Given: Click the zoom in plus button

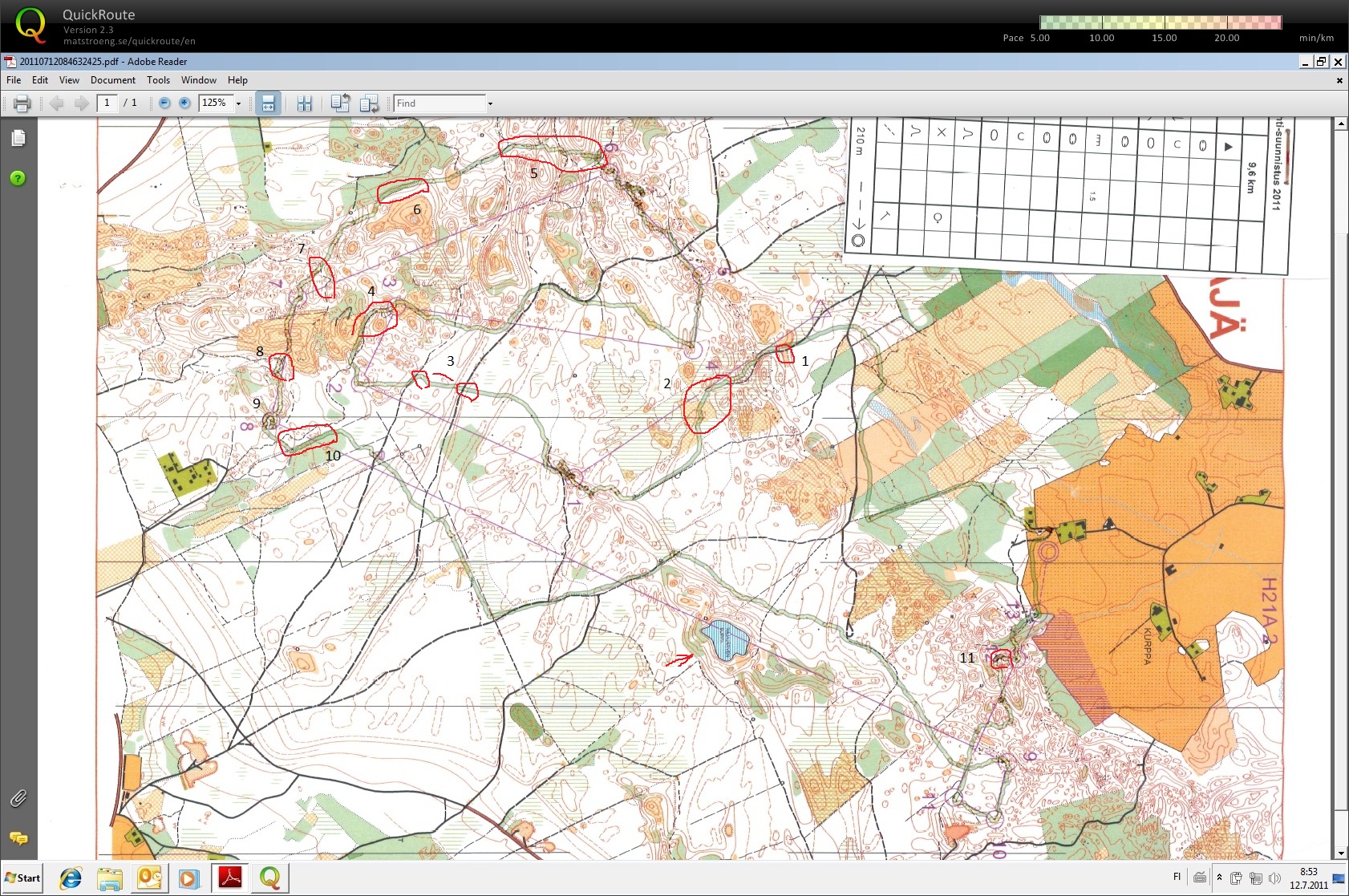Looking at the screenshot, I should tap(184, 103).
